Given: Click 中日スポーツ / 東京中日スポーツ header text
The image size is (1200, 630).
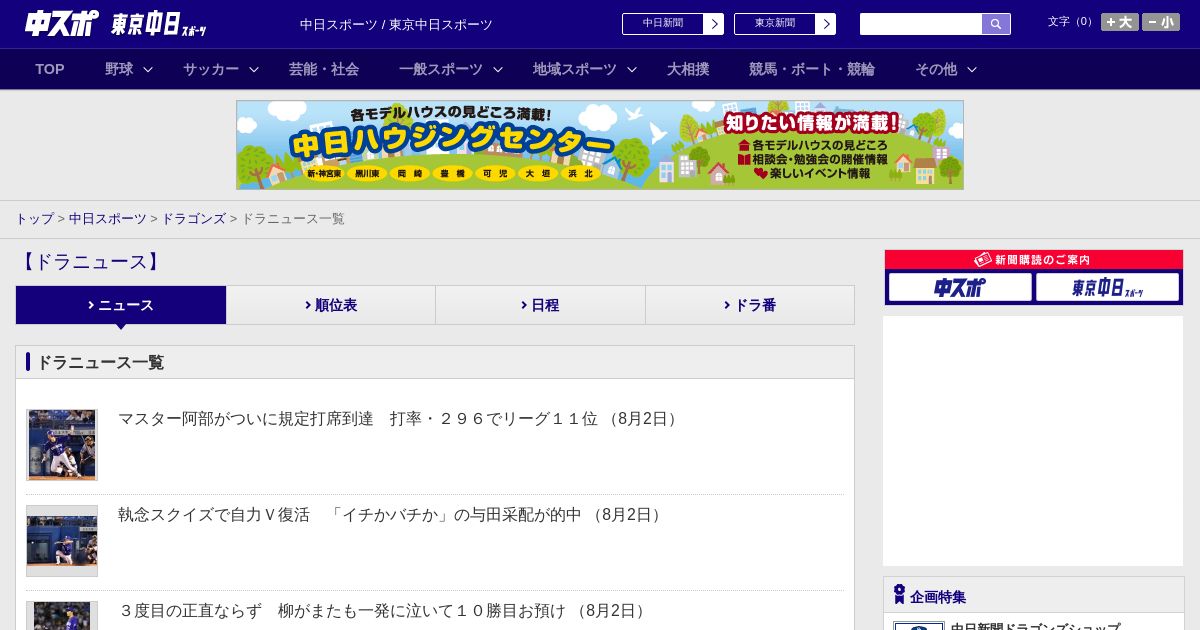Looking at the screenshot, I should tap(396, 25).
